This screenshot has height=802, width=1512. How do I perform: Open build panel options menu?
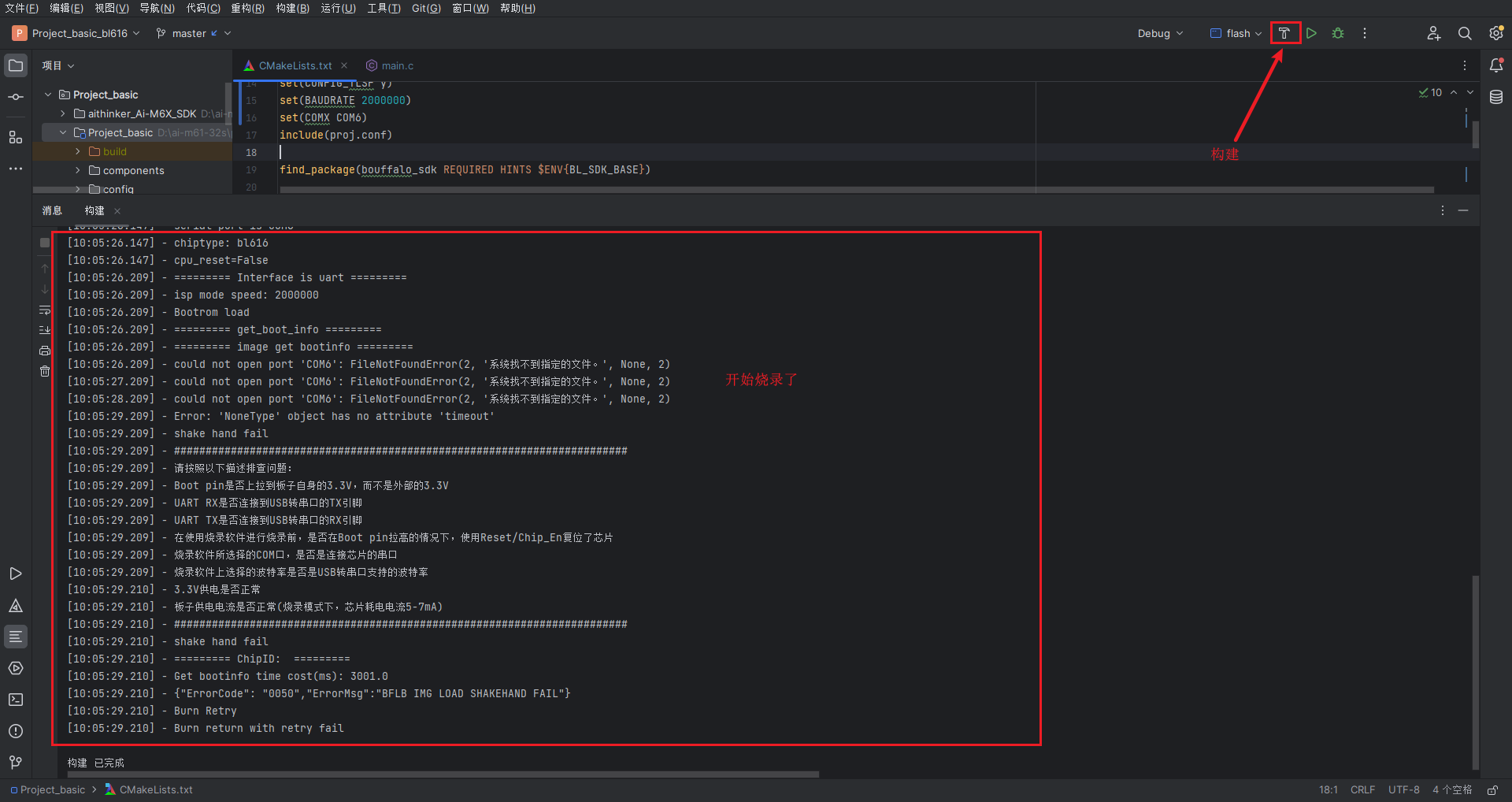[1443, 210]
